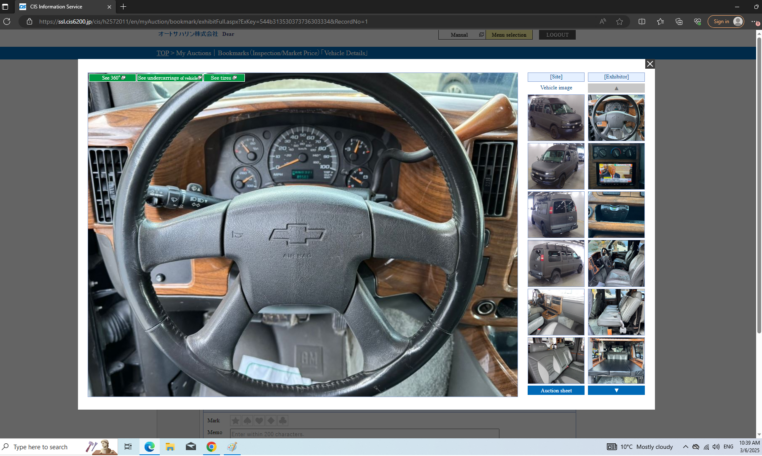Open the volume control in system tray

pos(716,447)
